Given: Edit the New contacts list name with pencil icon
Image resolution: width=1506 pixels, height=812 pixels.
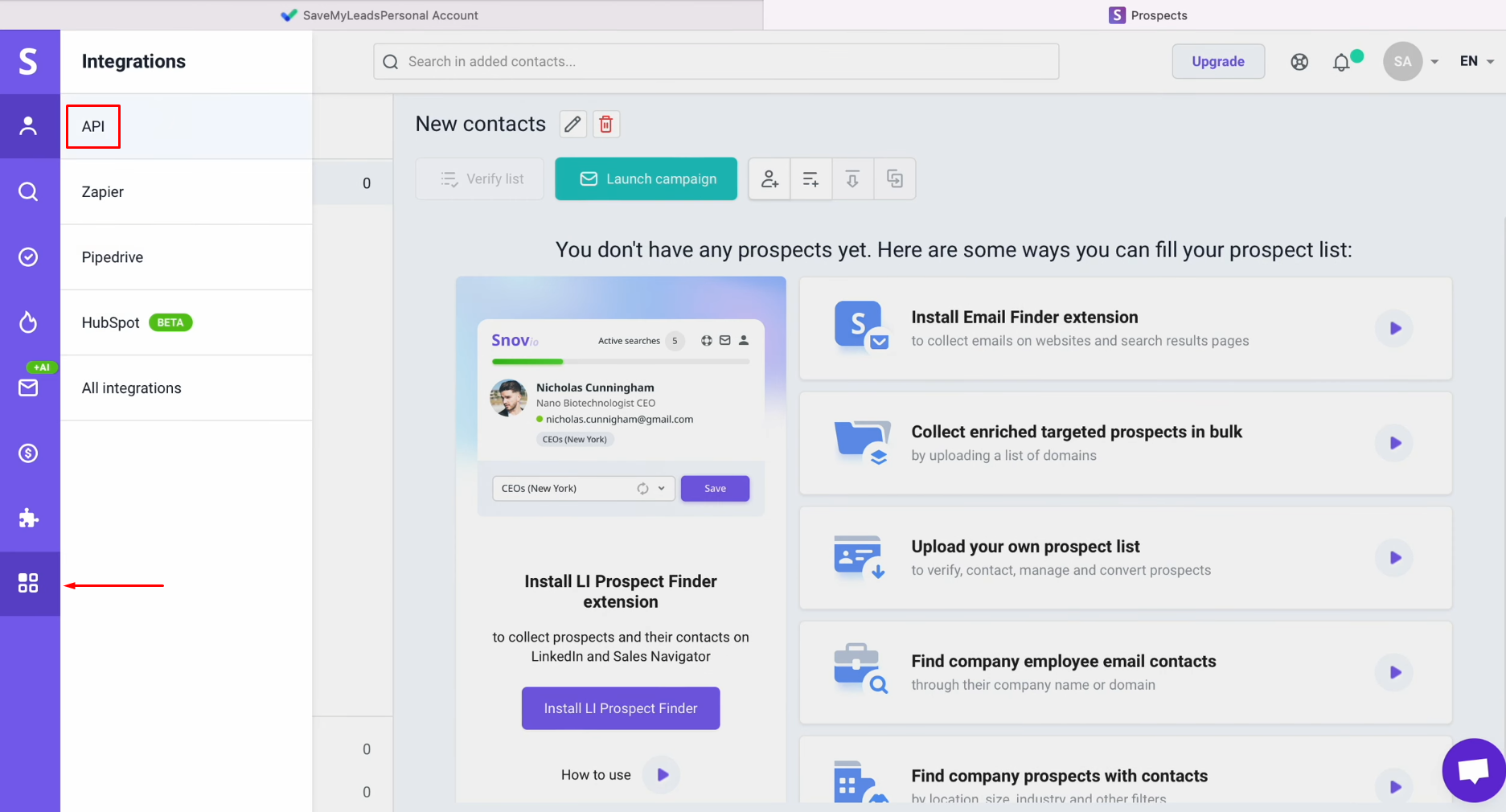Looking at the screenshot, I should [x=572, y=125].
